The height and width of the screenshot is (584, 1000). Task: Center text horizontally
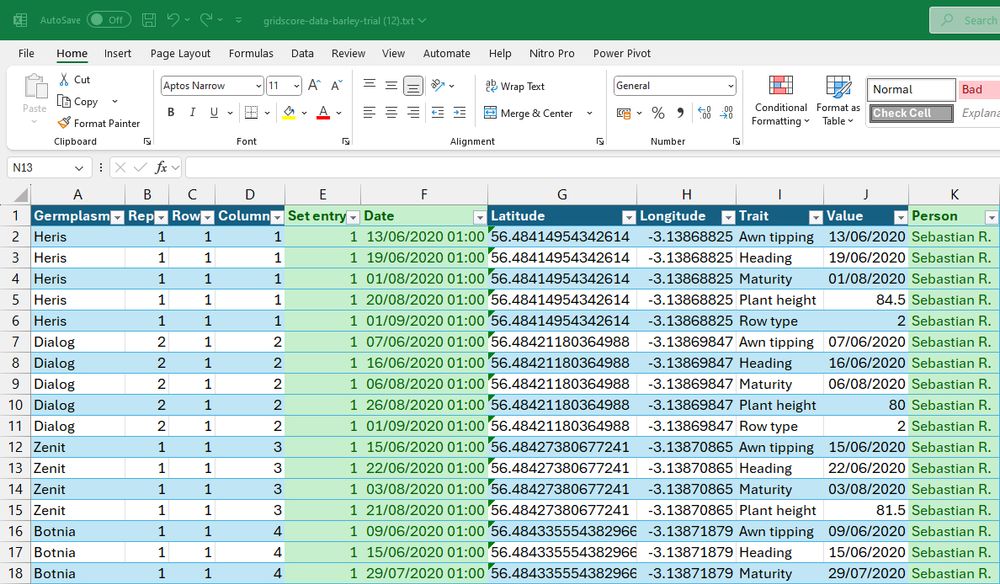coord(391,113)
